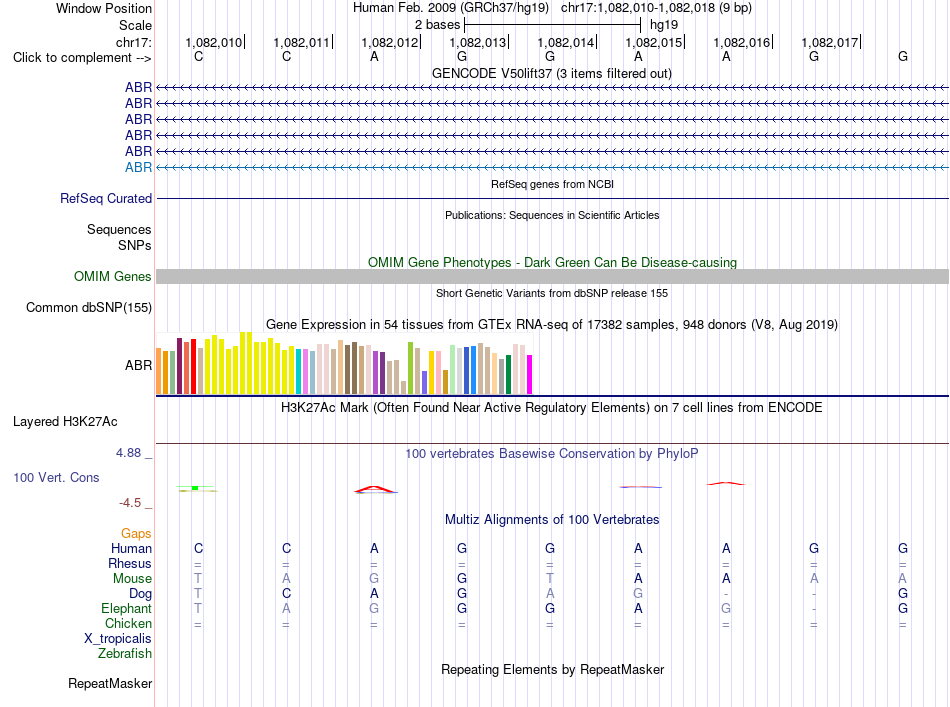Click the Human alignment row label
This screenshot has height=707, width=950.
[x=131, y=548]
